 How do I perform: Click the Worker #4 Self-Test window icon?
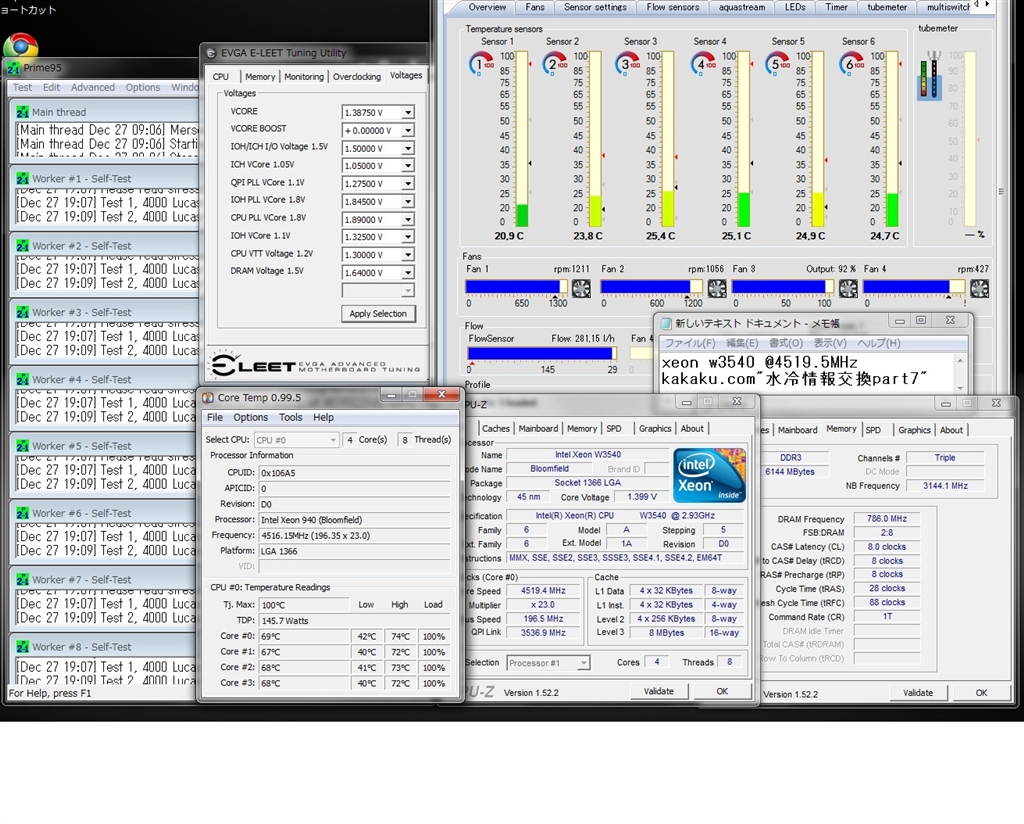point(23,380)
